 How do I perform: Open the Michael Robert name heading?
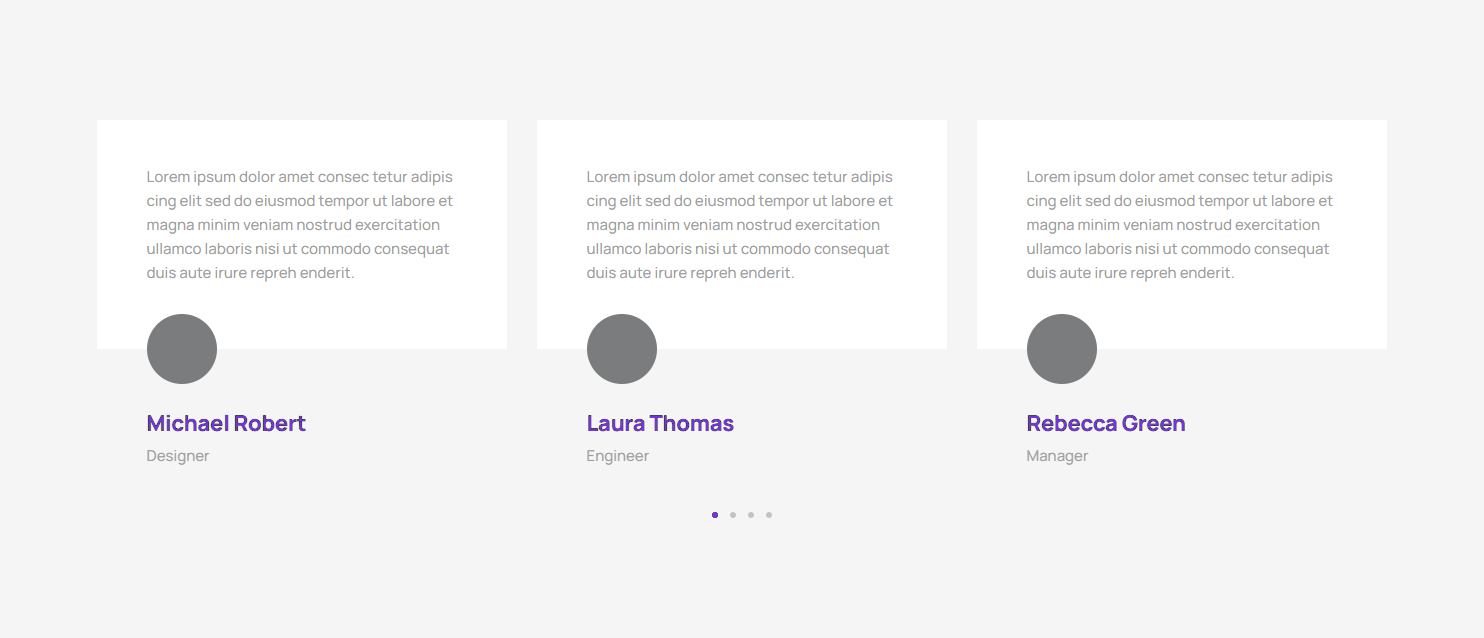point(226,423)
